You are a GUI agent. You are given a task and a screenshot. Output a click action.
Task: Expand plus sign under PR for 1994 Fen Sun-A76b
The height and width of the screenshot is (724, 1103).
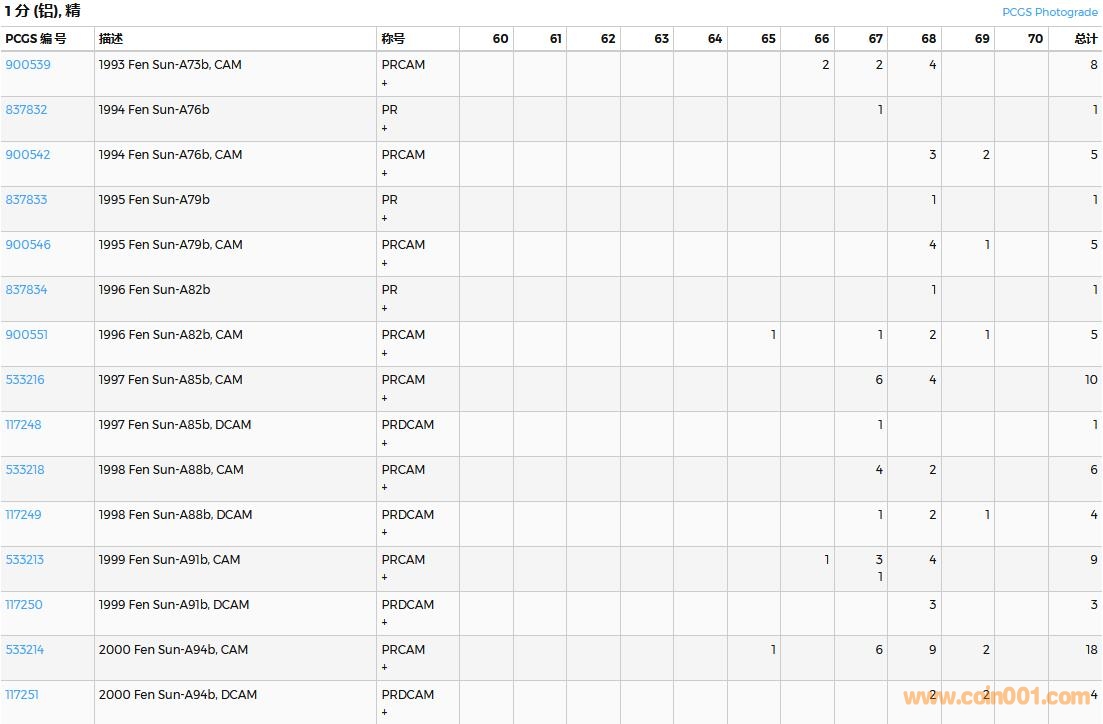pyautogui.click(x=385, y=128)
